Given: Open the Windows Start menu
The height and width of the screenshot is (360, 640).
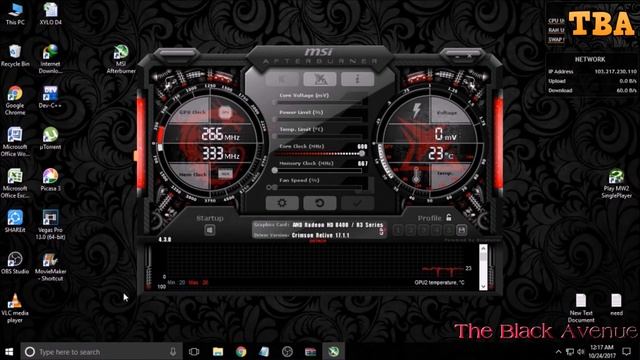Looking at the screenshot, I should coord(9,351).
